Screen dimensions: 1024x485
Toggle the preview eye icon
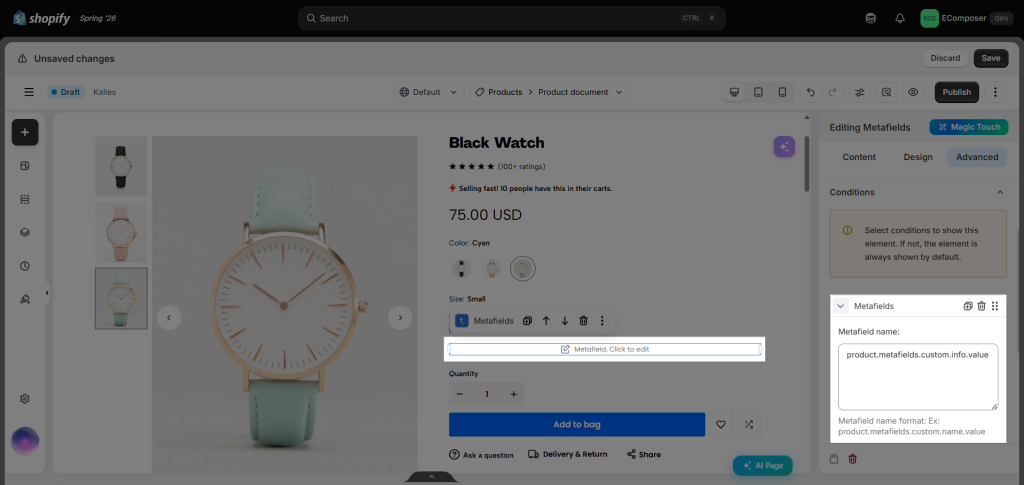[x=913, y=92]
